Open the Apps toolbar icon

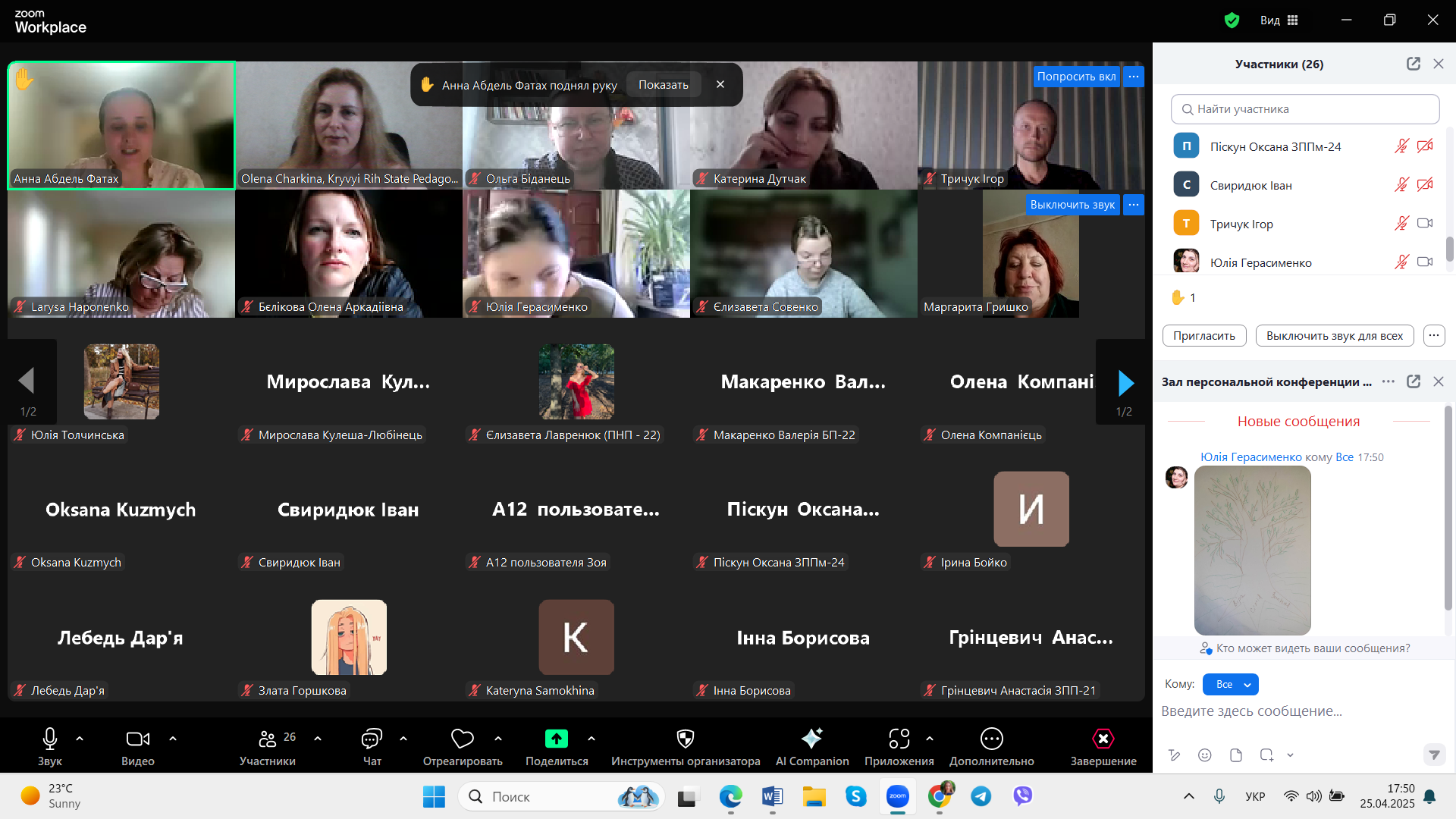[899, 739]
